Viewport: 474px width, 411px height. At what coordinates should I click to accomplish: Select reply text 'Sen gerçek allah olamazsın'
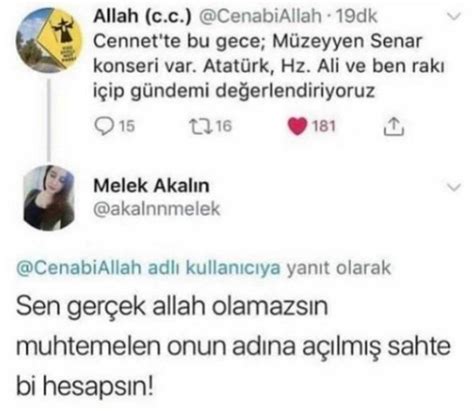click(x=172, y=306)
